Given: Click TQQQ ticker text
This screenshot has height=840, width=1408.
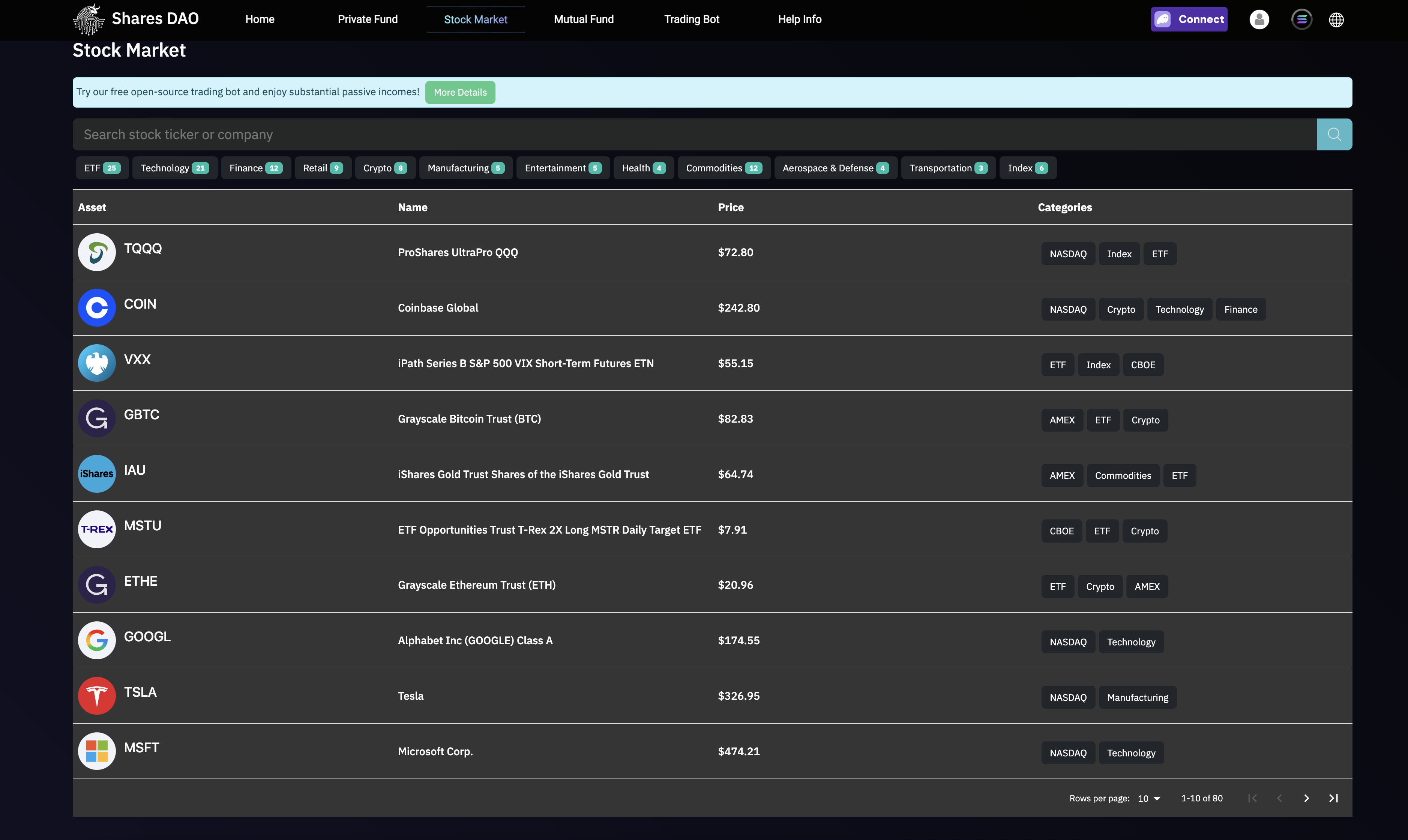Looking at the screenshot, I should [143, 249].
